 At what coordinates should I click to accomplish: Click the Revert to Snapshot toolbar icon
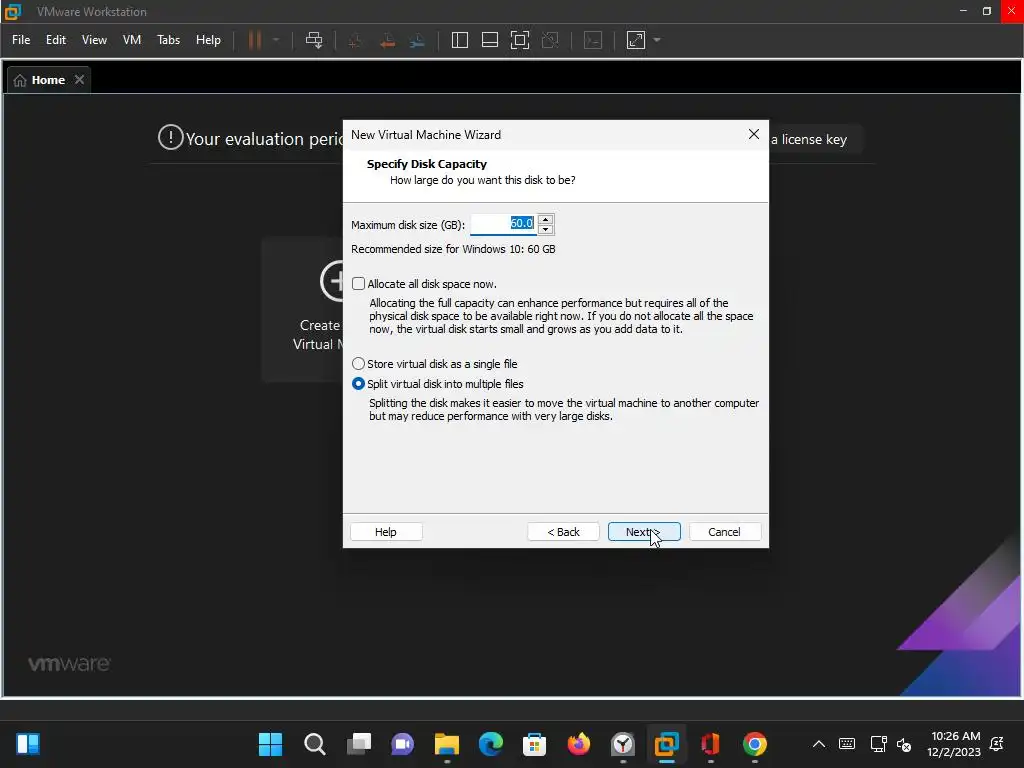pyautogui.click(x=387, y=40)
